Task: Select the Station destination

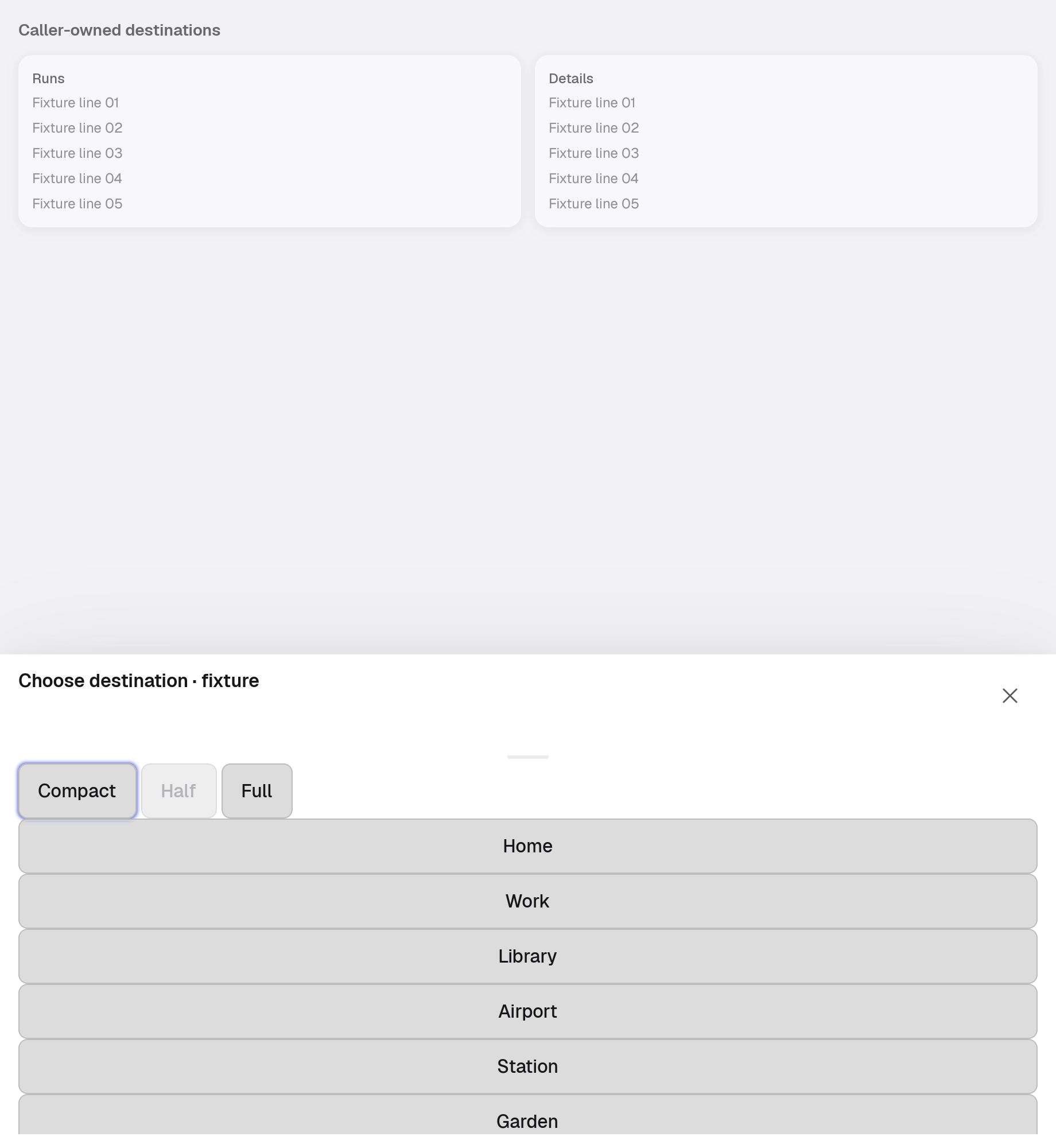Action: pyautogui.click(x=528, y=1066)
